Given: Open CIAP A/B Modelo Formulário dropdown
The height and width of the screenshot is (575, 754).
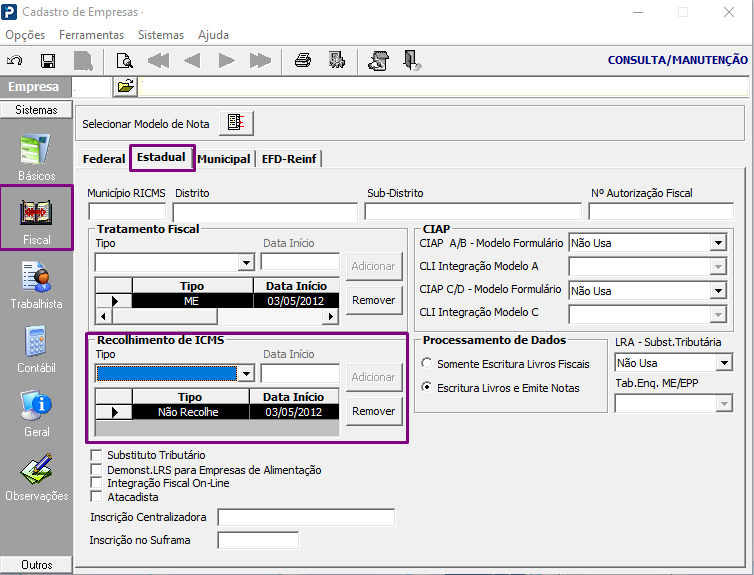Looking at the screenshot, I should pos(718,242).
